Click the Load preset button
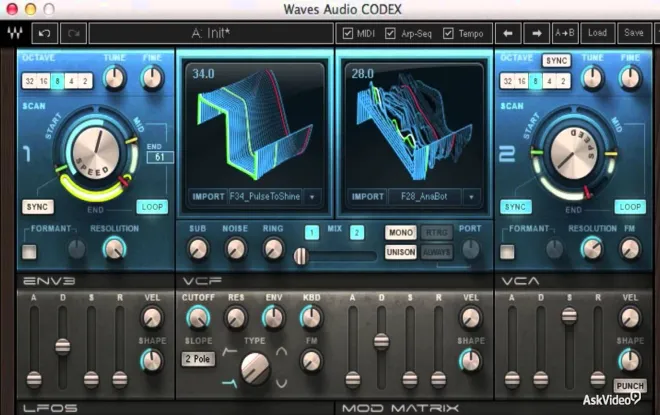The image size is (660, 415). pos(597,33)
